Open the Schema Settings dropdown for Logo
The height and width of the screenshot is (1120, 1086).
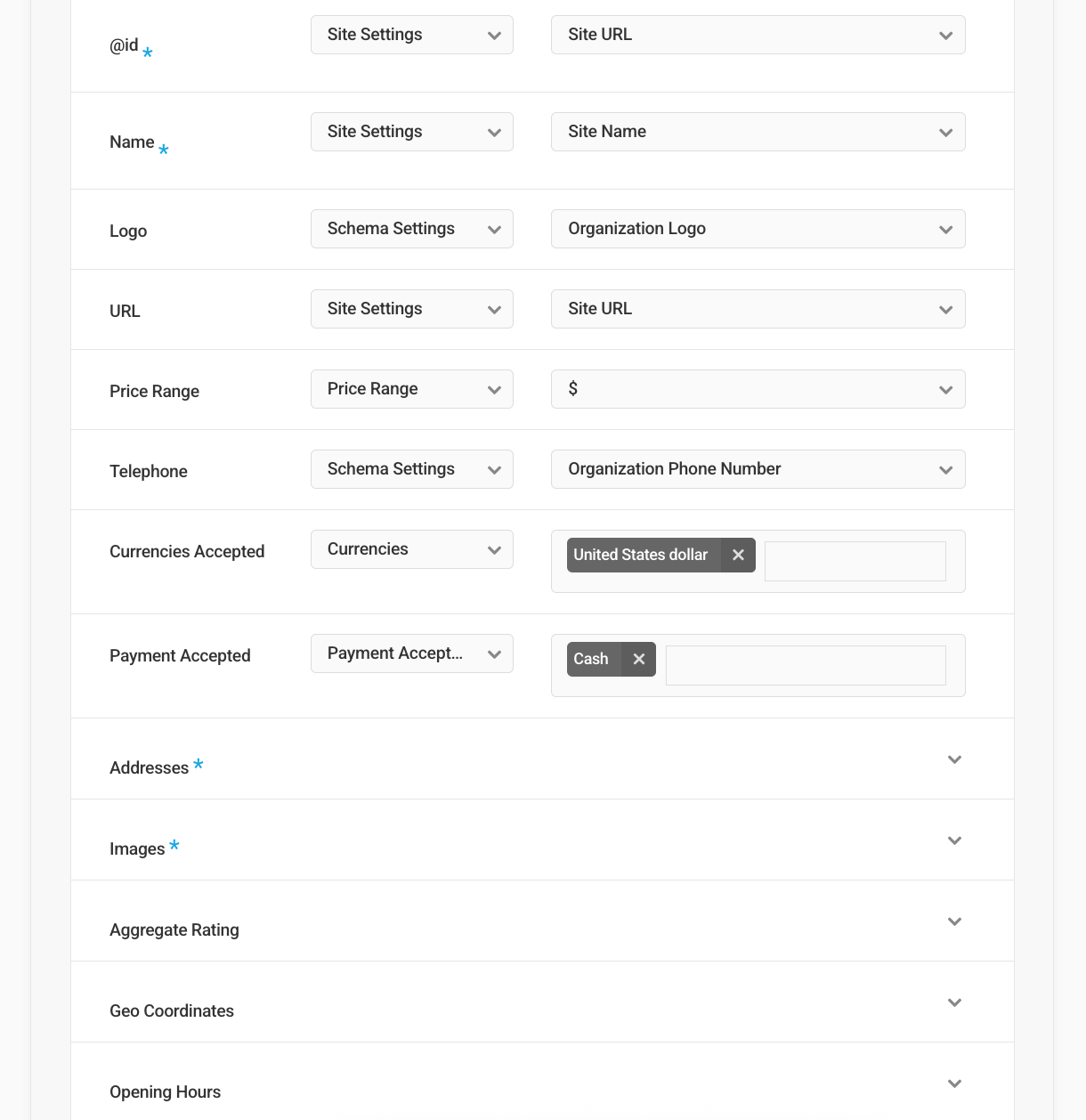click(411, 228)
